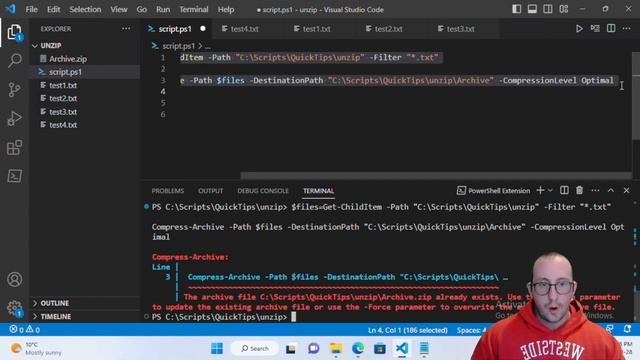Split the terminal pane

[x=564, y=190]
